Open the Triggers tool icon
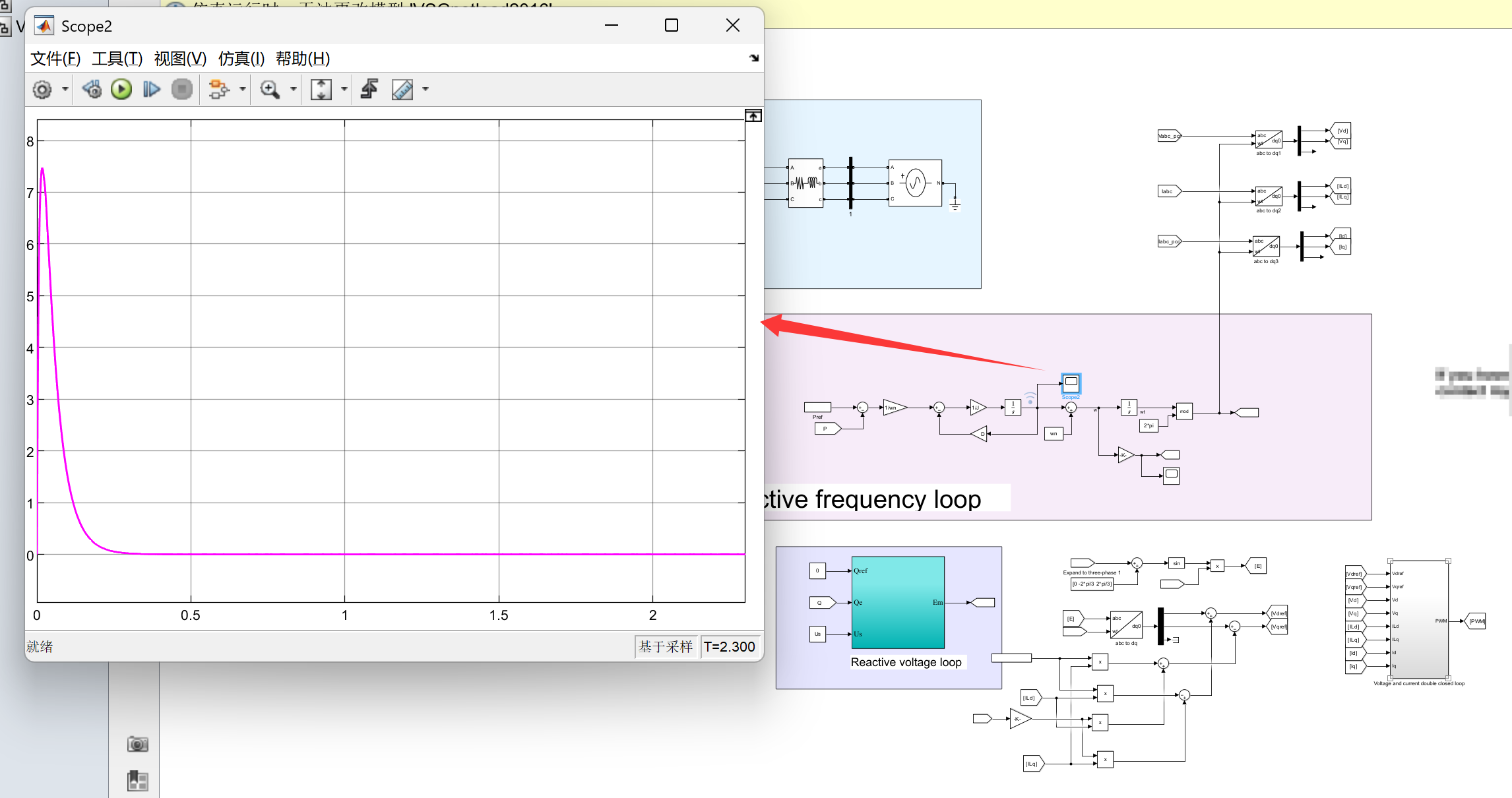 [369, 90]
